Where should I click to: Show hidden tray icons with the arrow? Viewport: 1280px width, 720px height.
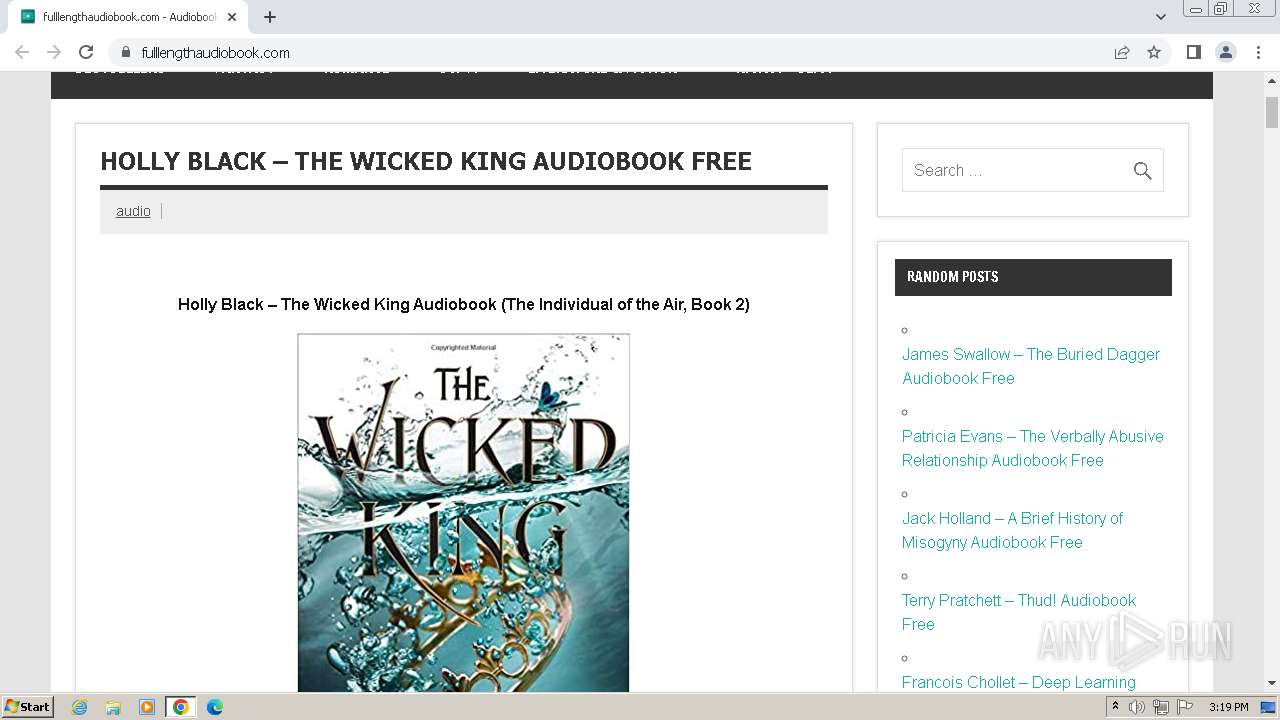[1115, 707]
